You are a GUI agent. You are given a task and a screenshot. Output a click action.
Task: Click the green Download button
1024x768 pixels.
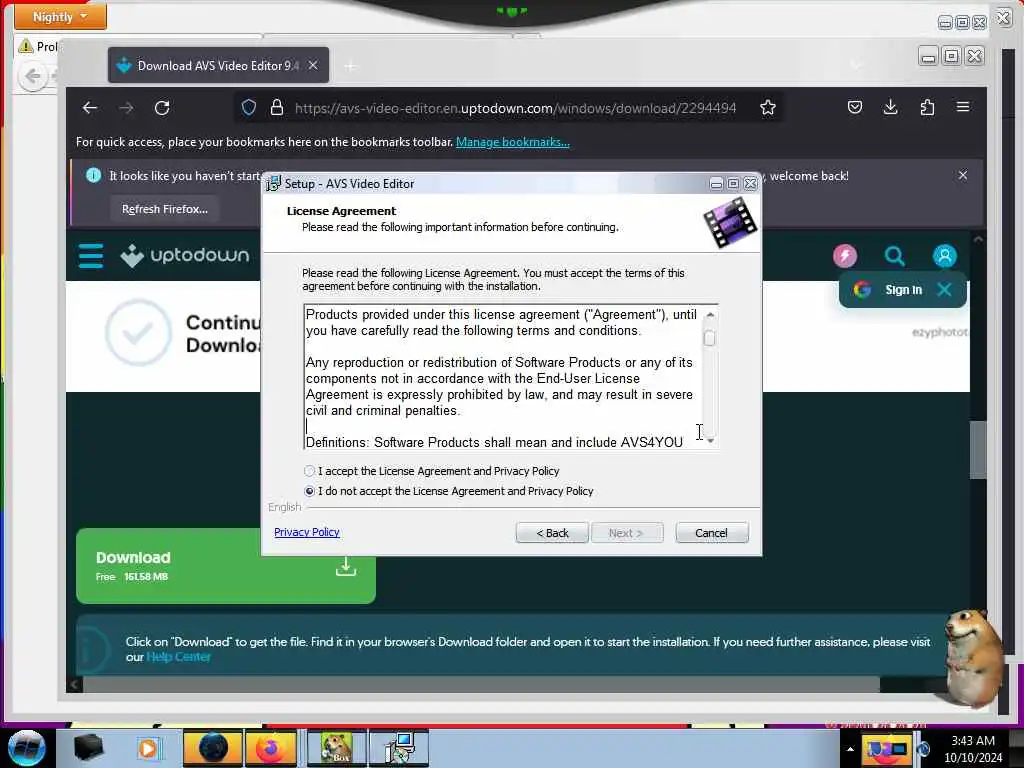tap(226, 566)
